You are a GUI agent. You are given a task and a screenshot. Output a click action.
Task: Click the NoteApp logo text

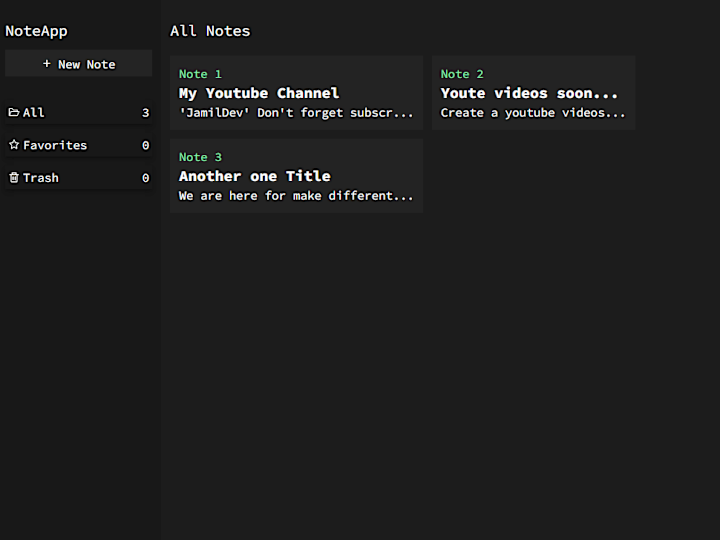(36, 31)
